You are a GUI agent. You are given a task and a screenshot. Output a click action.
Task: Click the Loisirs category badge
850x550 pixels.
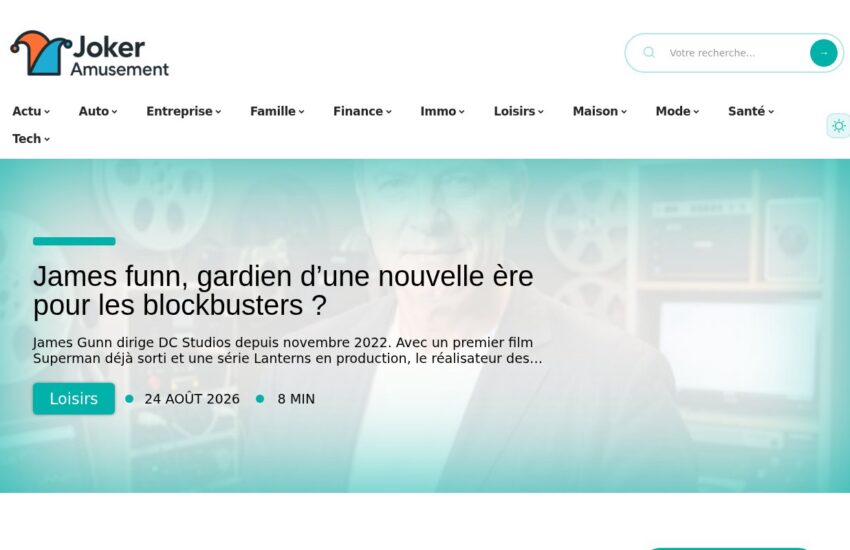[x=74, y=399]
